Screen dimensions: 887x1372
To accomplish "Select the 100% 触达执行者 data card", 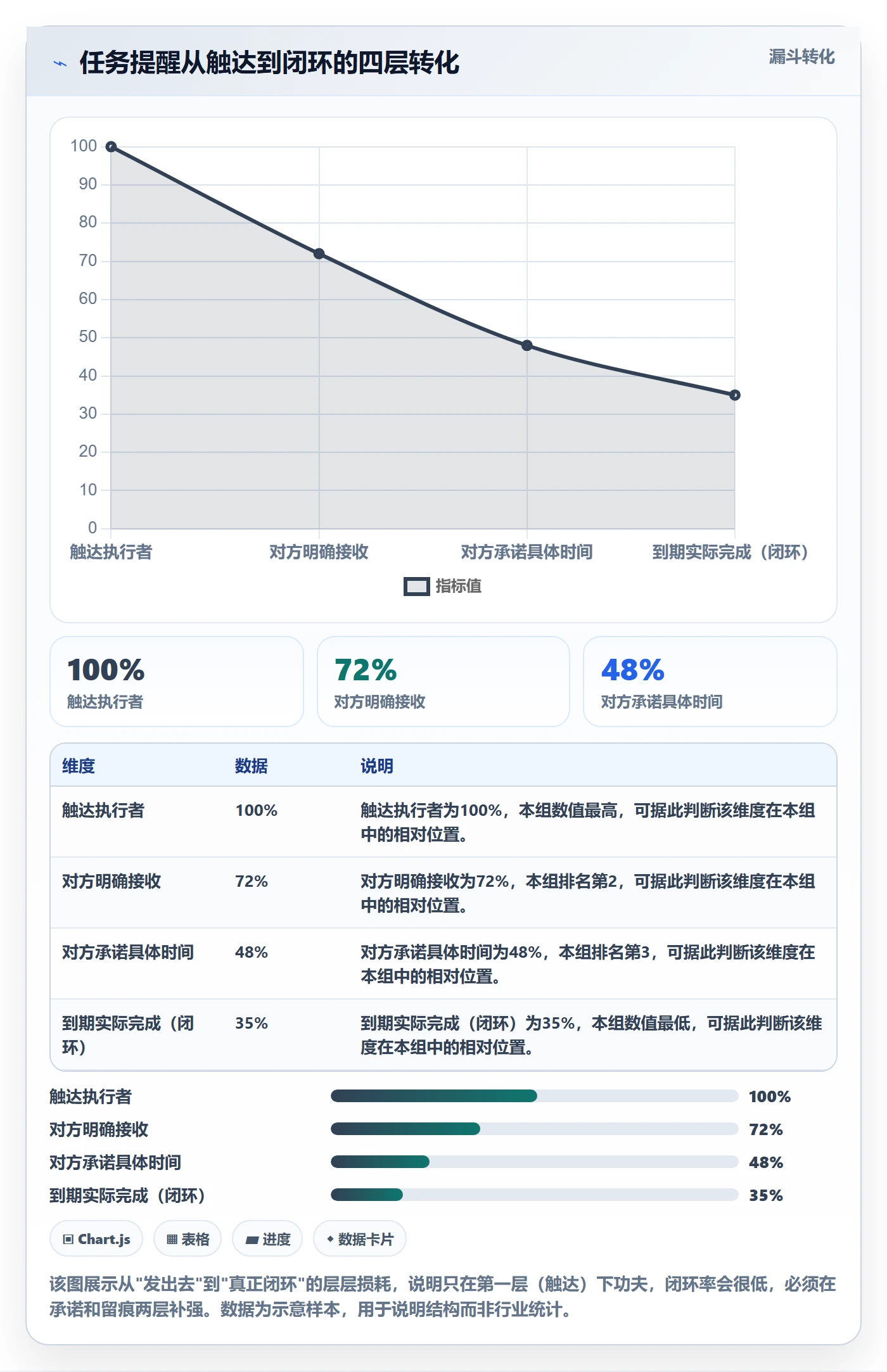I will (177, 682).
